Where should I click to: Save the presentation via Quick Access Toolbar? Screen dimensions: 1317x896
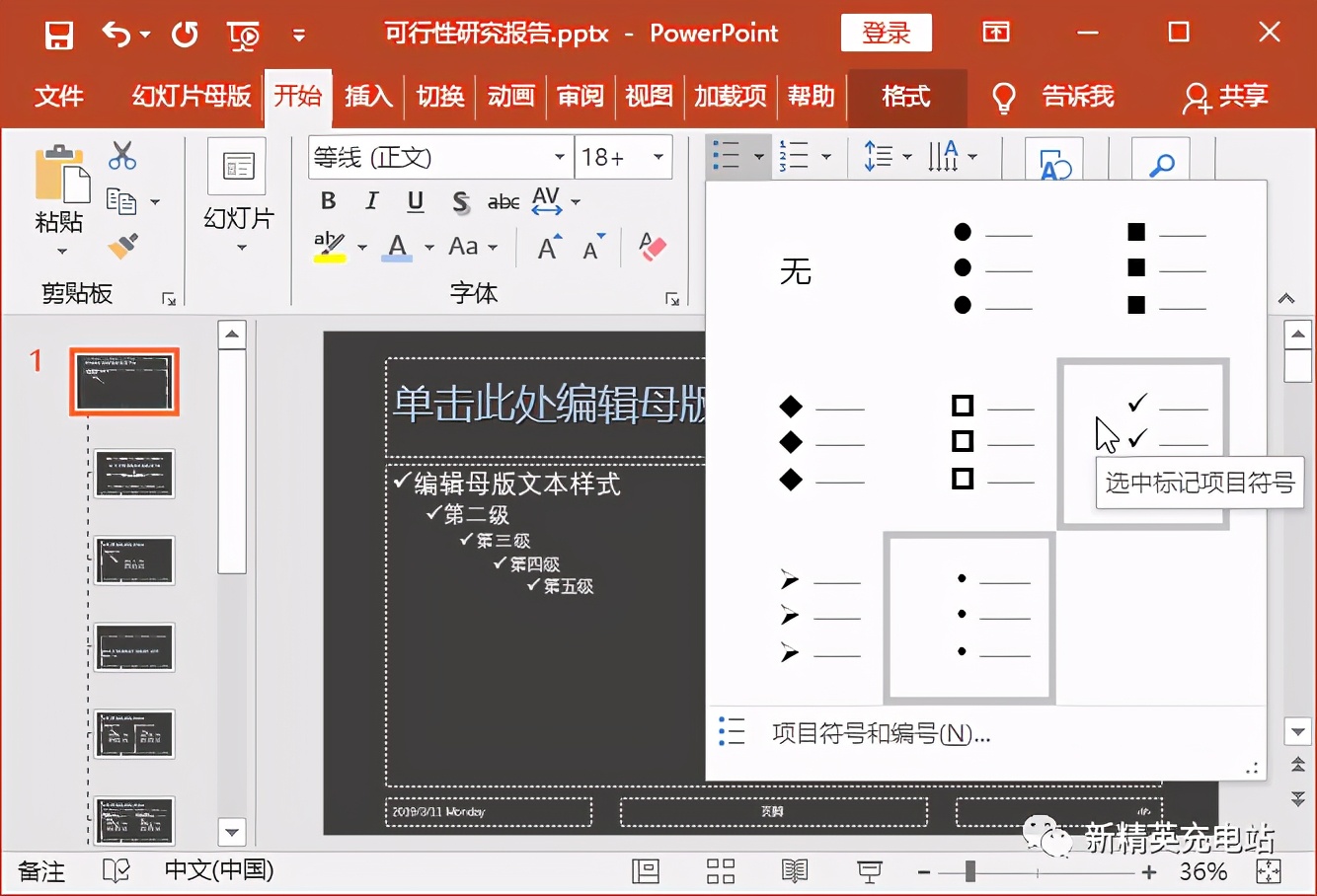(58, 33)
